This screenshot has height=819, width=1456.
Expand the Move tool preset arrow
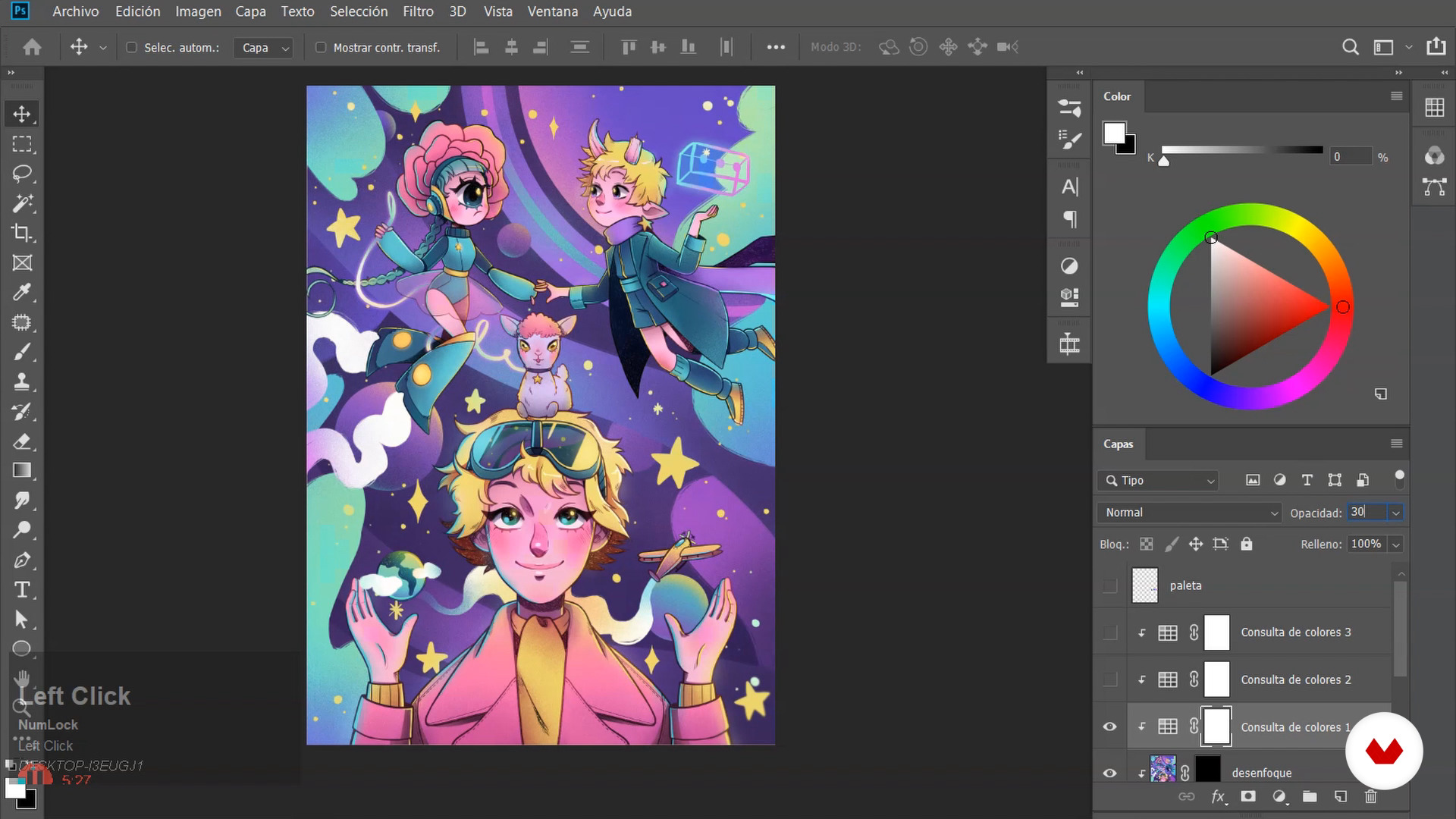coord(103,47)
